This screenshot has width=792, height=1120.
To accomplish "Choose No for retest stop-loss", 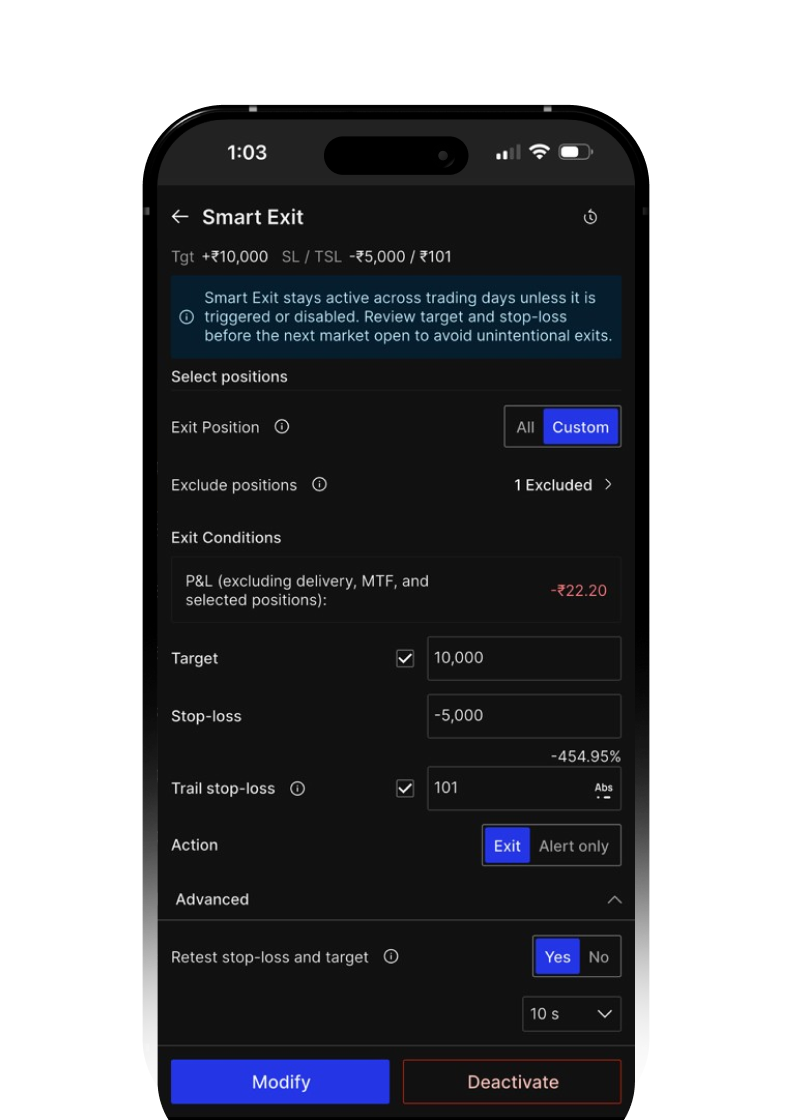I will 598,957.
